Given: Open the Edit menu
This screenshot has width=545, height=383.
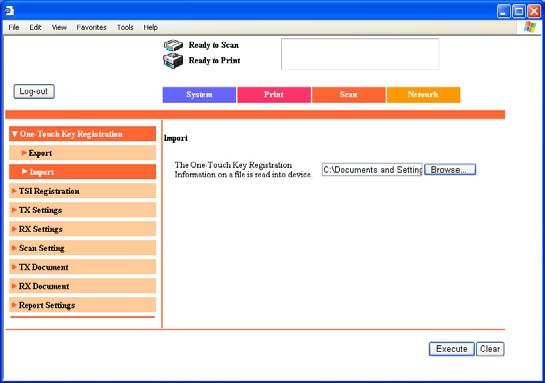Looking at the screenshot, I should click(35, 27).
